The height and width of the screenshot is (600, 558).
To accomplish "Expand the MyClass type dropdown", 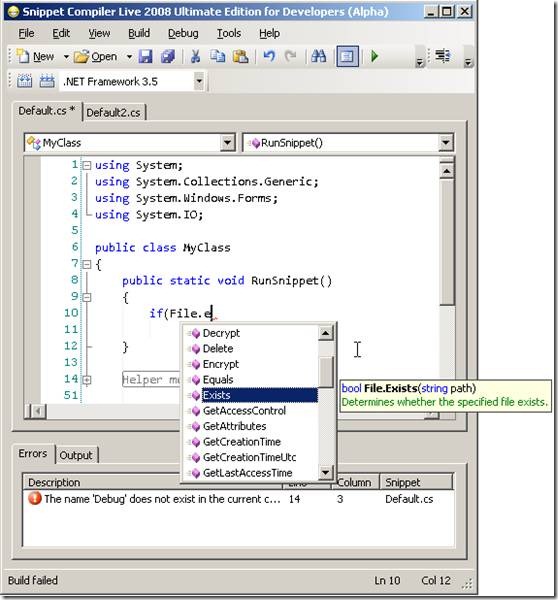I will point(227,143).
